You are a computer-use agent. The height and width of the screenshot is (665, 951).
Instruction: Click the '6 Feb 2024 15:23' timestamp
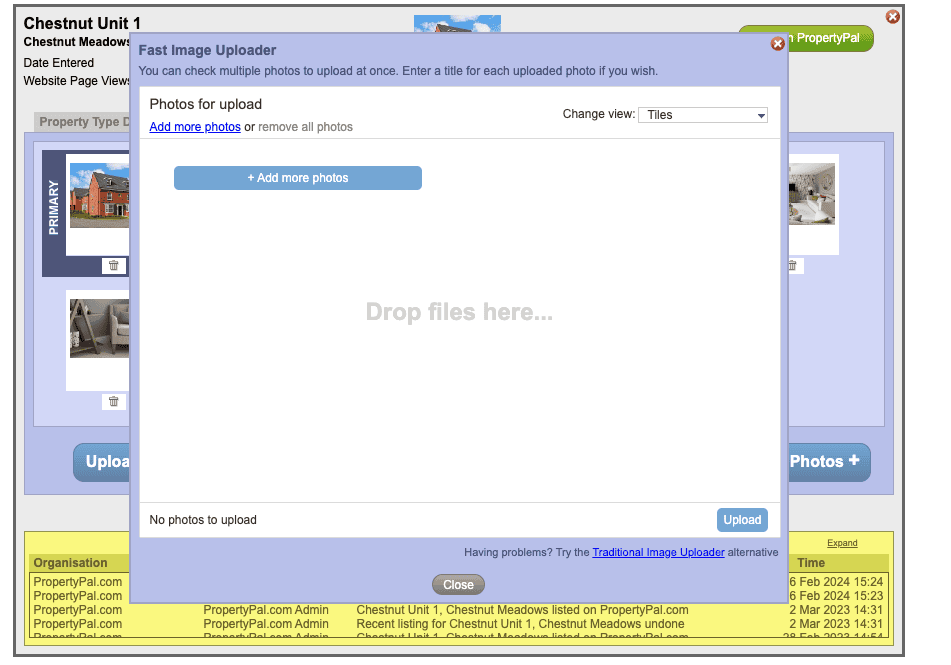[836, 596]
